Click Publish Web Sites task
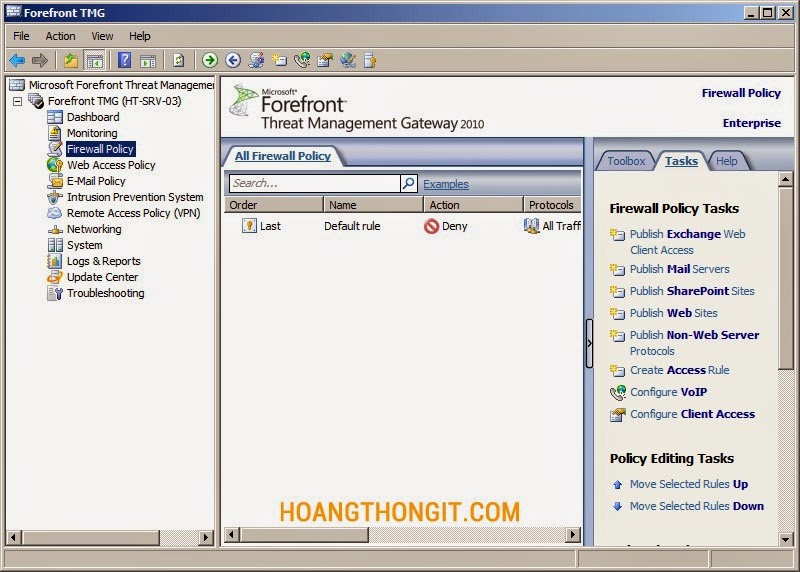 (673, 313)
